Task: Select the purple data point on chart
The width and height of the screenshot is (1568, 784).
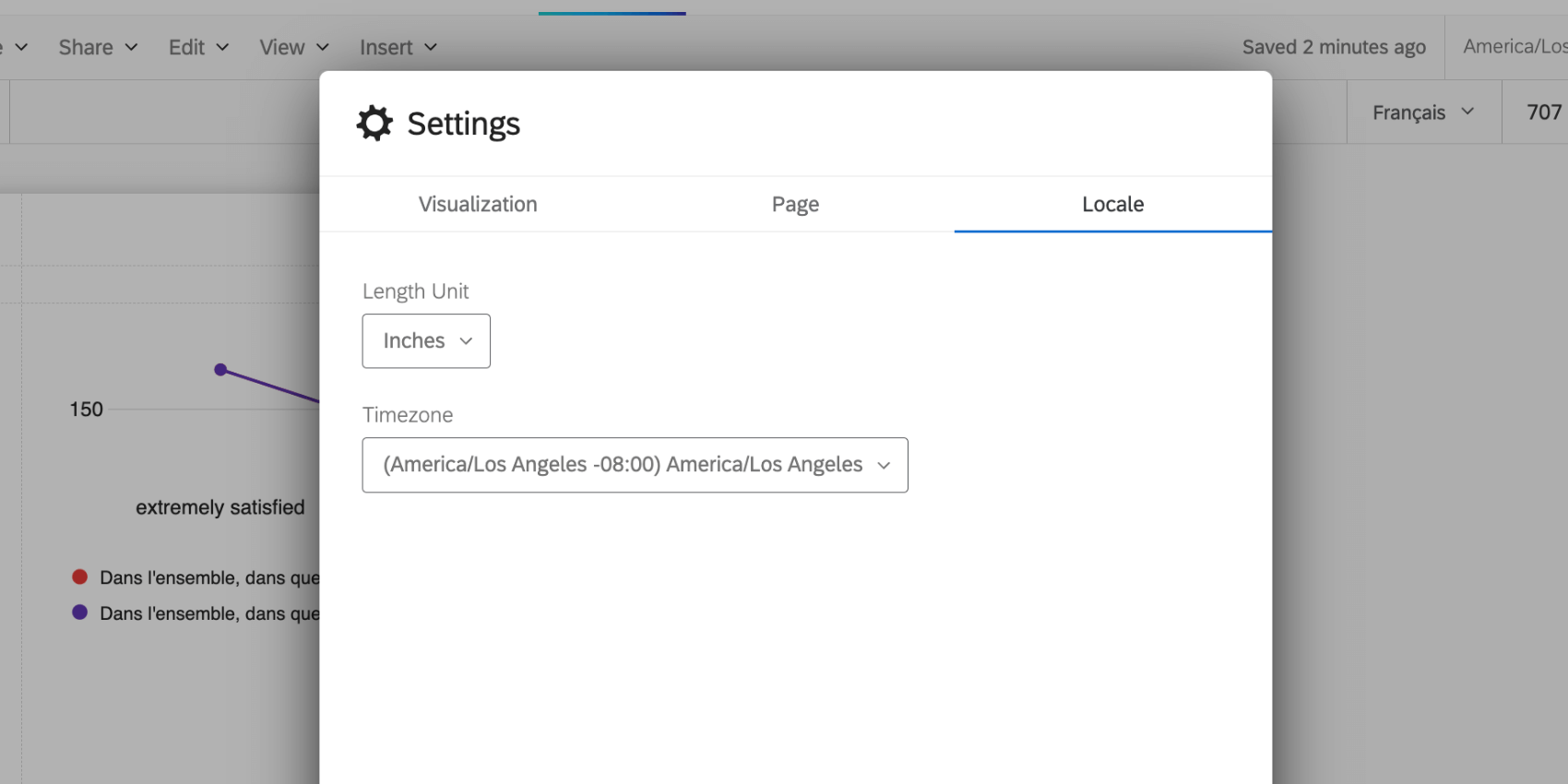Action: tap(220, 370)
